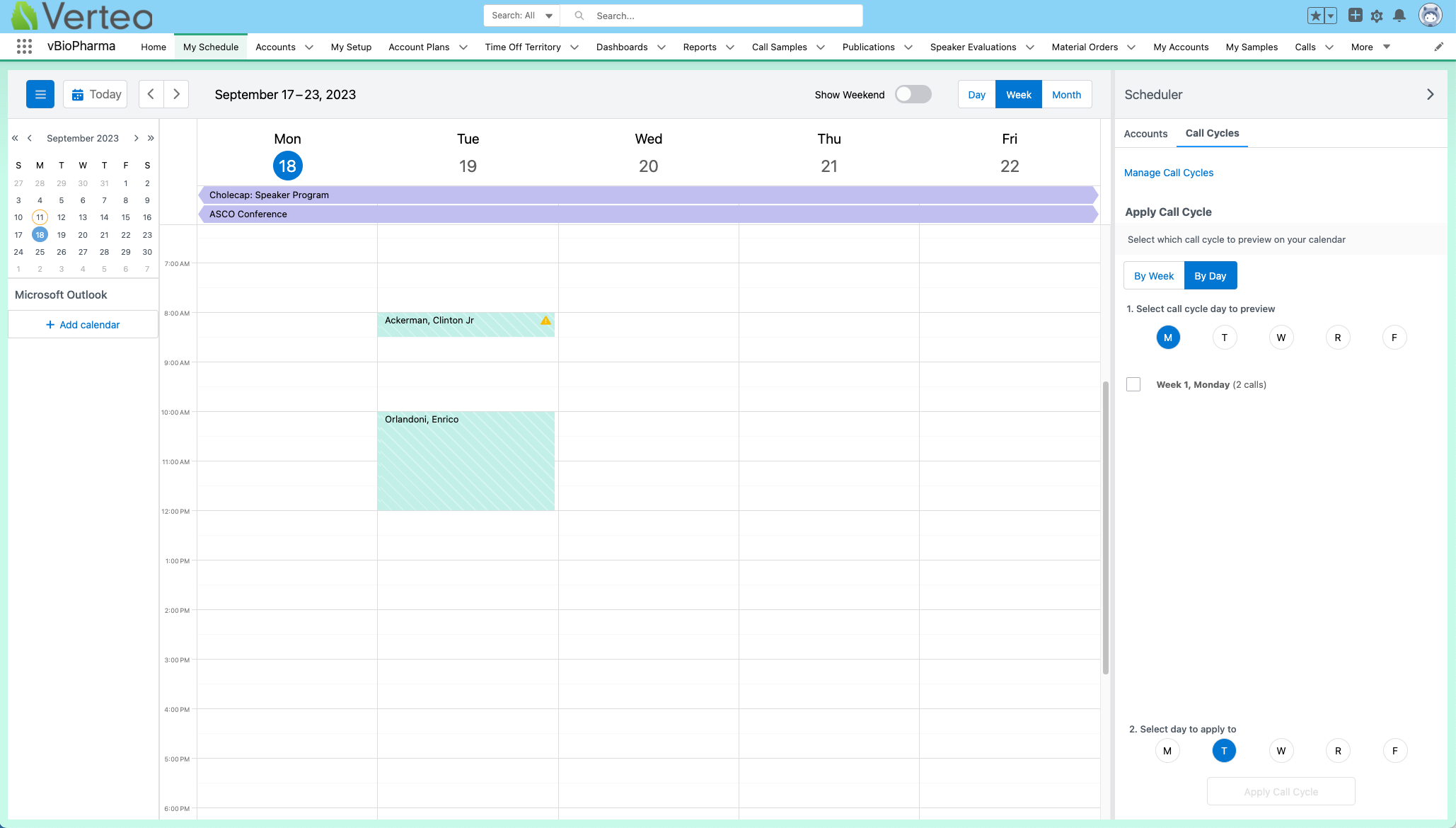This screenshot has height=828, width=1456.
Task: Expand the Accounts nav menu chevron
Action: pos(309,47)
